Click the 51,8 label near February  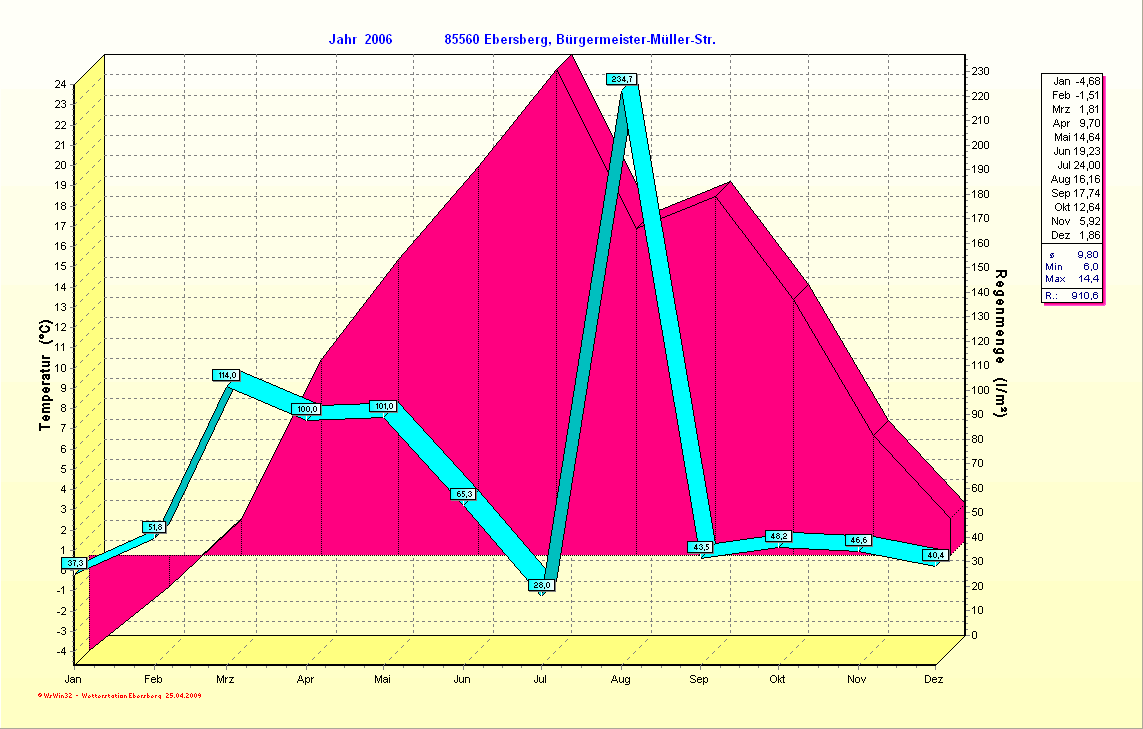(x=155, y=527)
